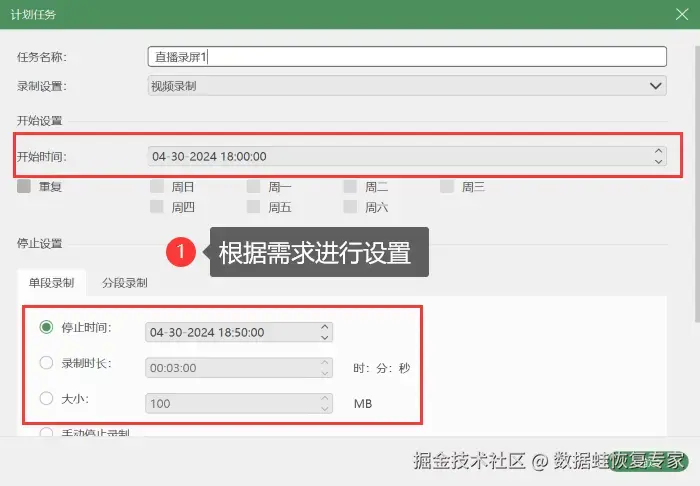Check the 周五 checkbox
Screen dimensions: 700x486
pos(254,207)
